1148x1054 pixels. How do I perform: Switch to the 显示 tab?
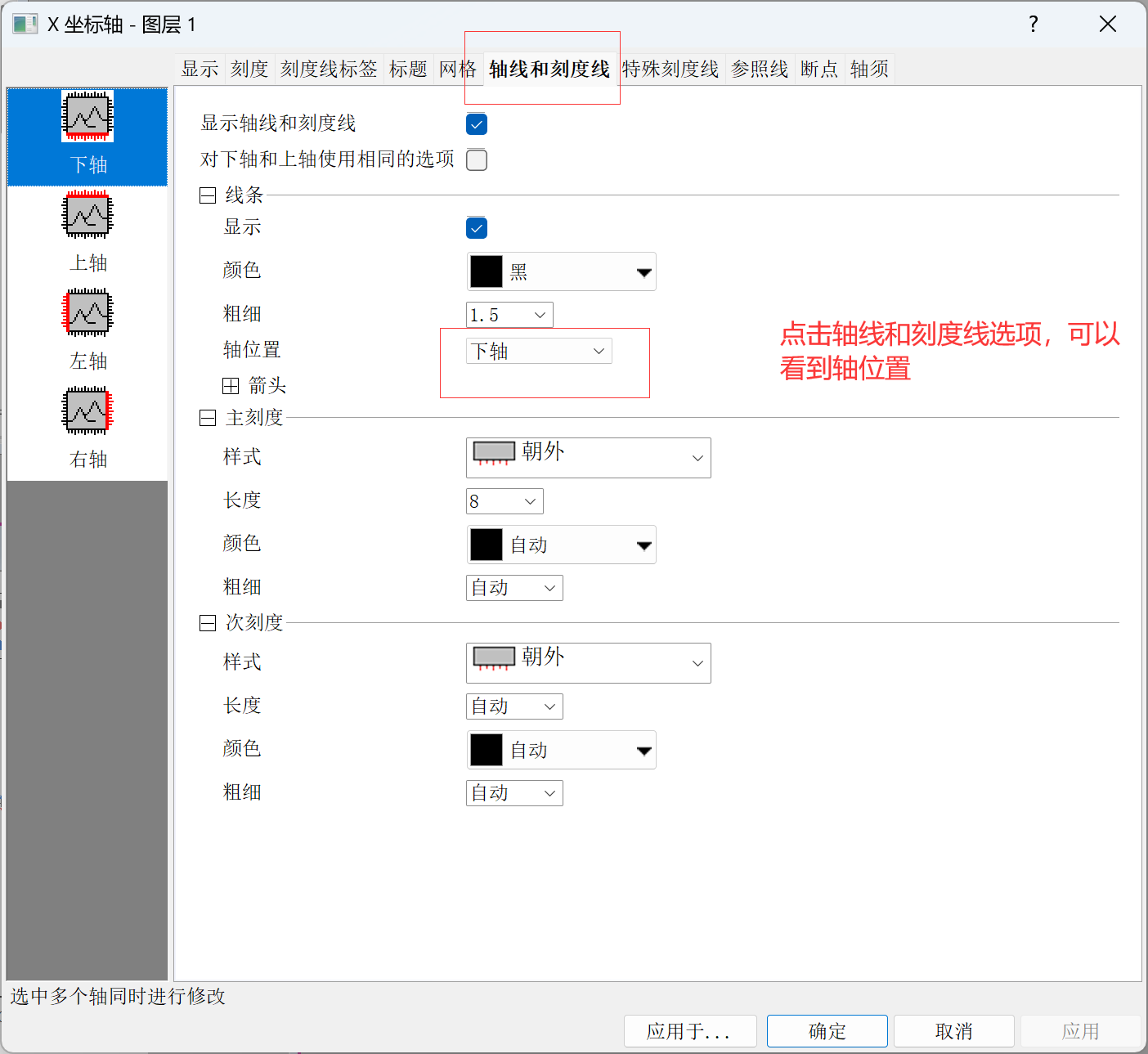(x=200, y=69)
